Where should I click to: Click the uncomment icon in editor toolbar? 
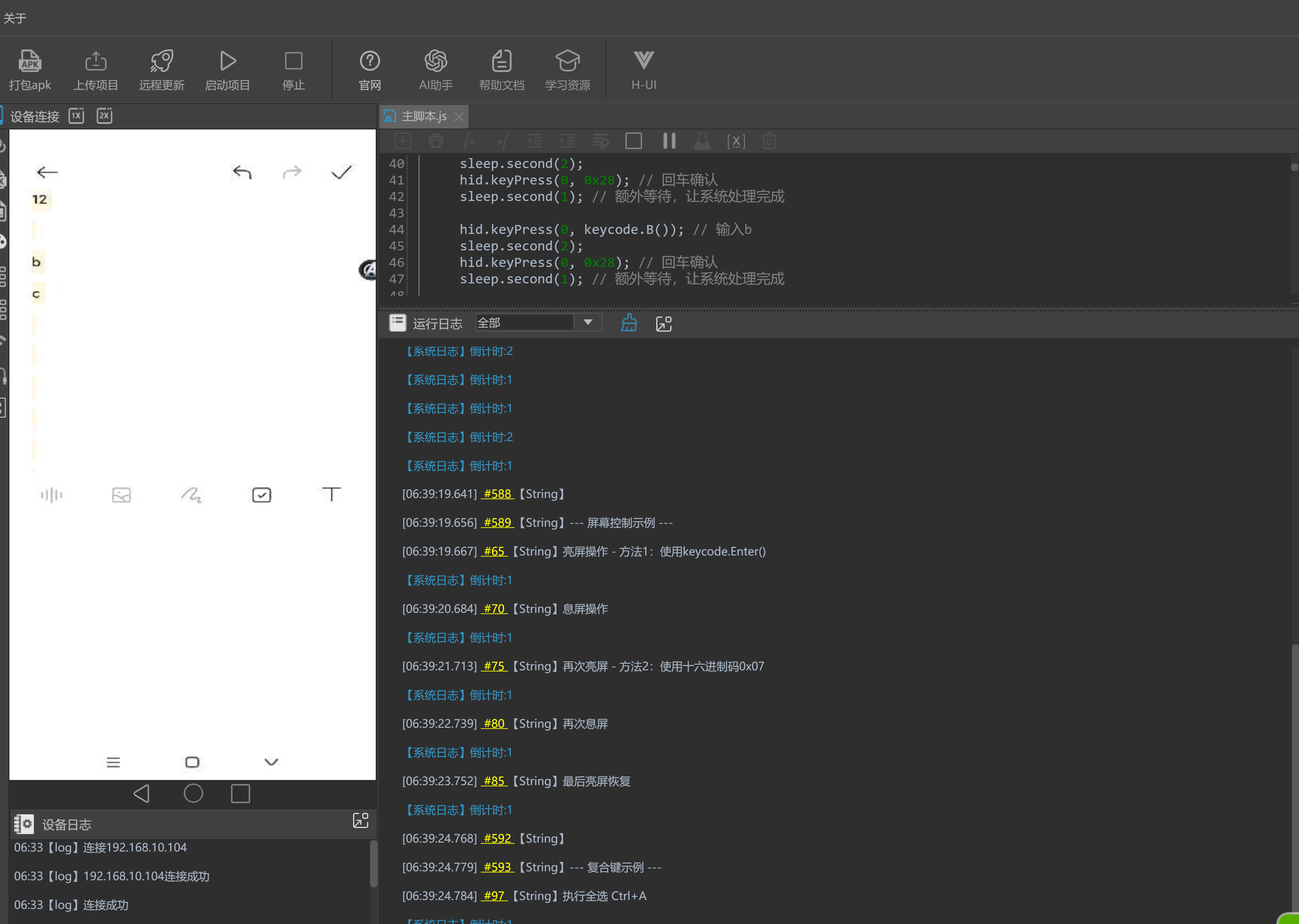pos(502,141)
